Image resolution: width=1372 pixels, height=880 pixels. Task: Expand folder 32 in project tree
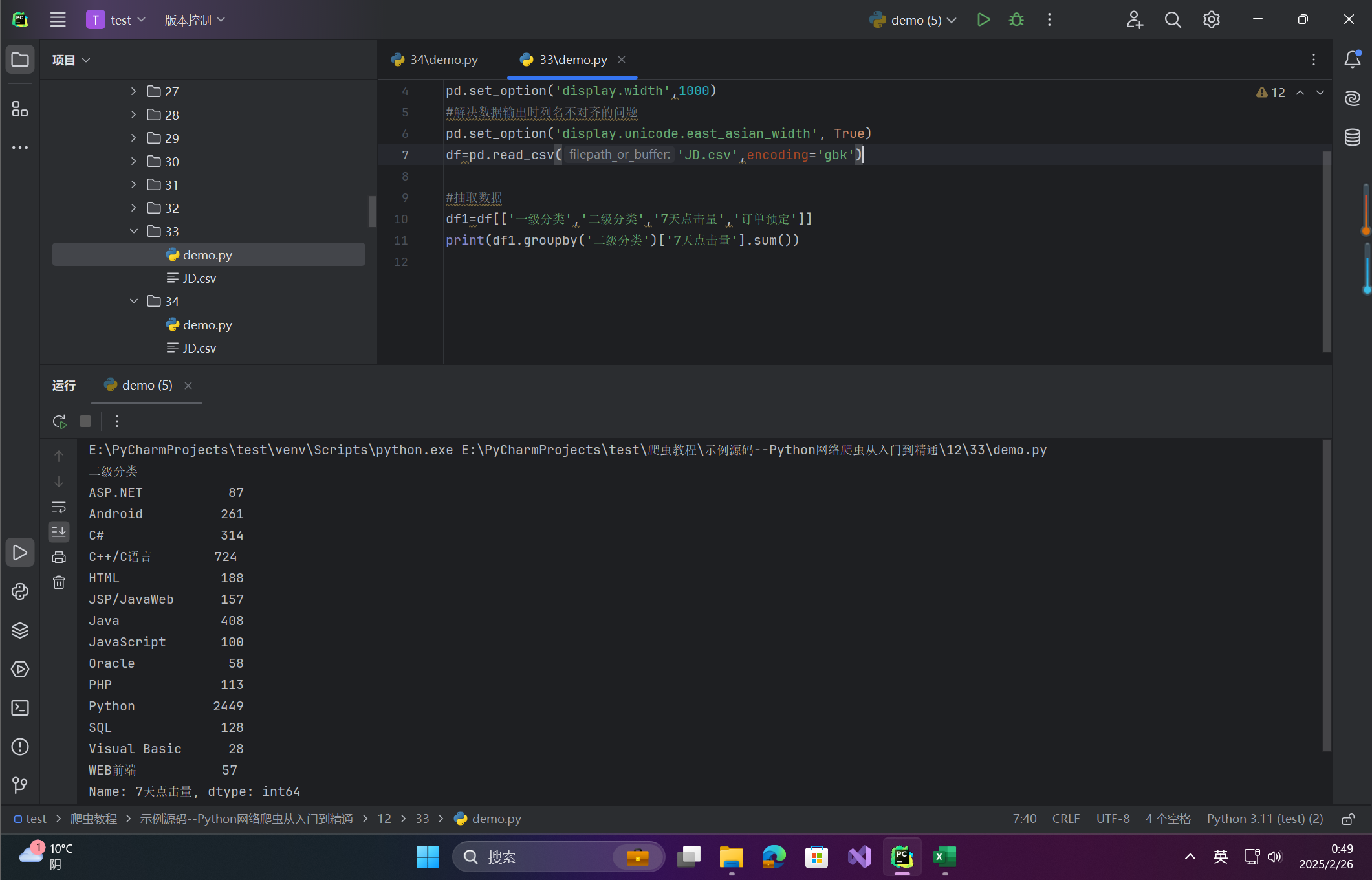(133, 208)
